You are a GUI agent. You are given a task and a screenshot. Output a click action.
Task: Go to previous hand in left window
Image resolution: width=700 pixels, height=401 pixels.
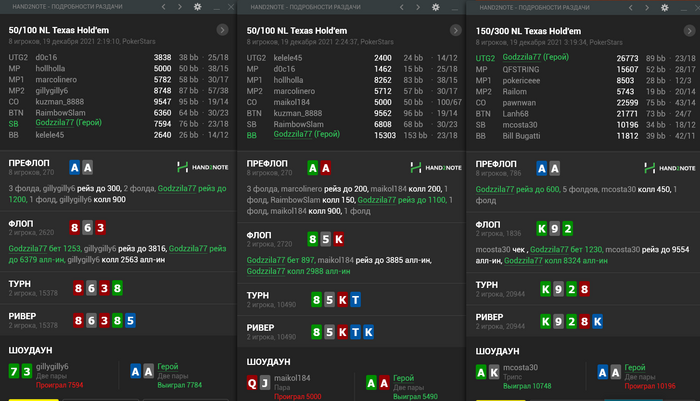tap(164, 7)
